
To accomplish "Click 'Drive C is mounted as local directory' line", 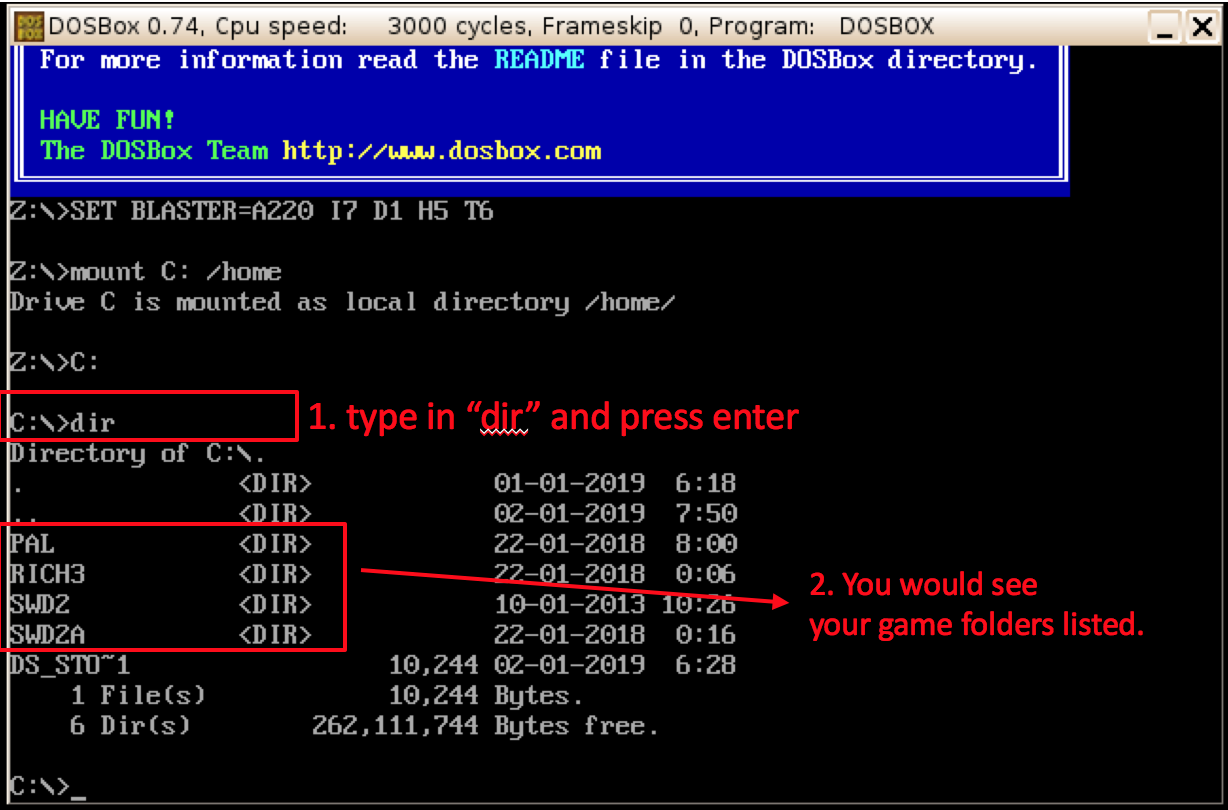I will 343,302.
